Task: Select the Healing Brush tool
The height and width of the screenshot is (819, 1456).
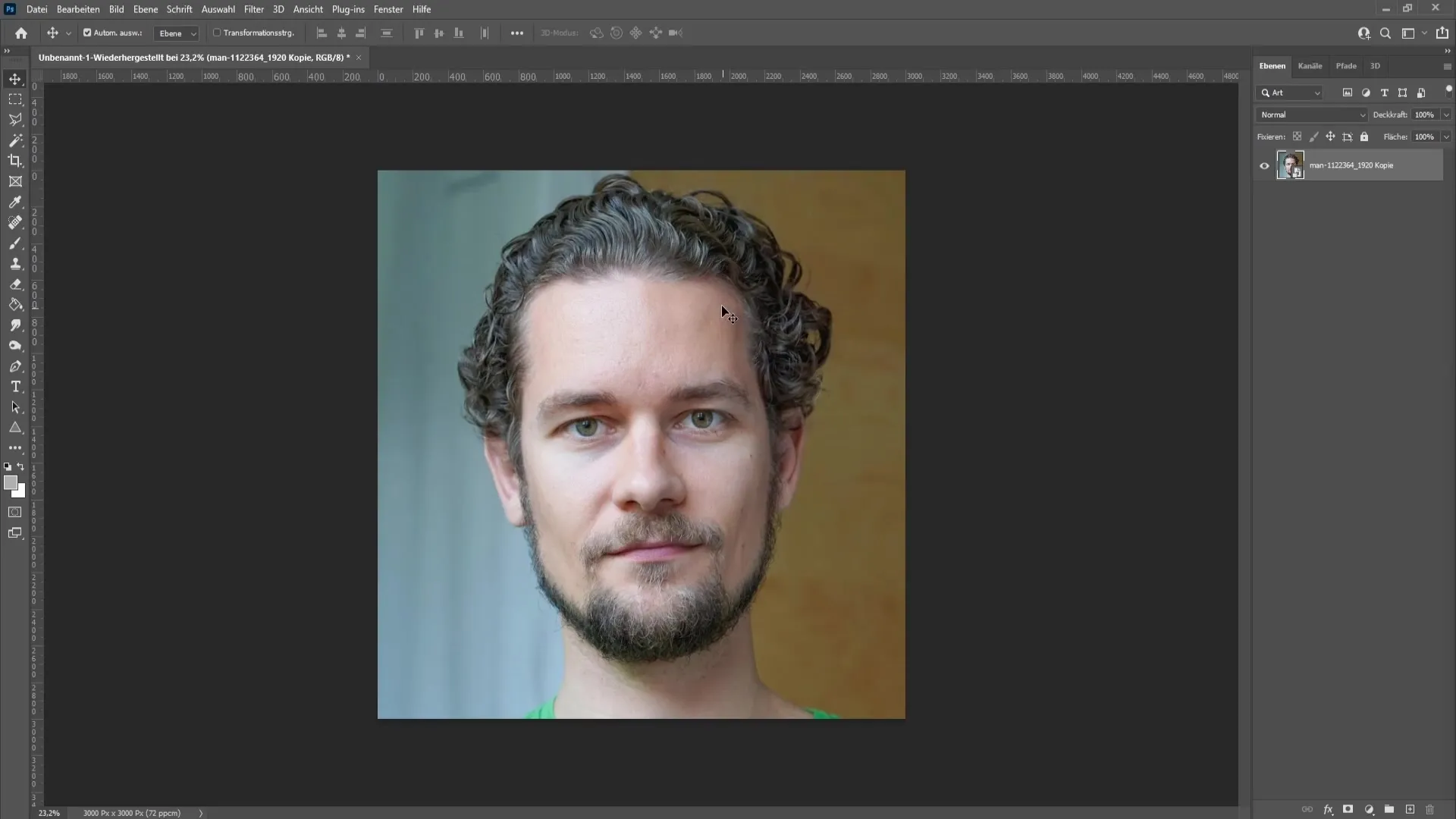Action: pyautogui.click(x=15, y=222)
